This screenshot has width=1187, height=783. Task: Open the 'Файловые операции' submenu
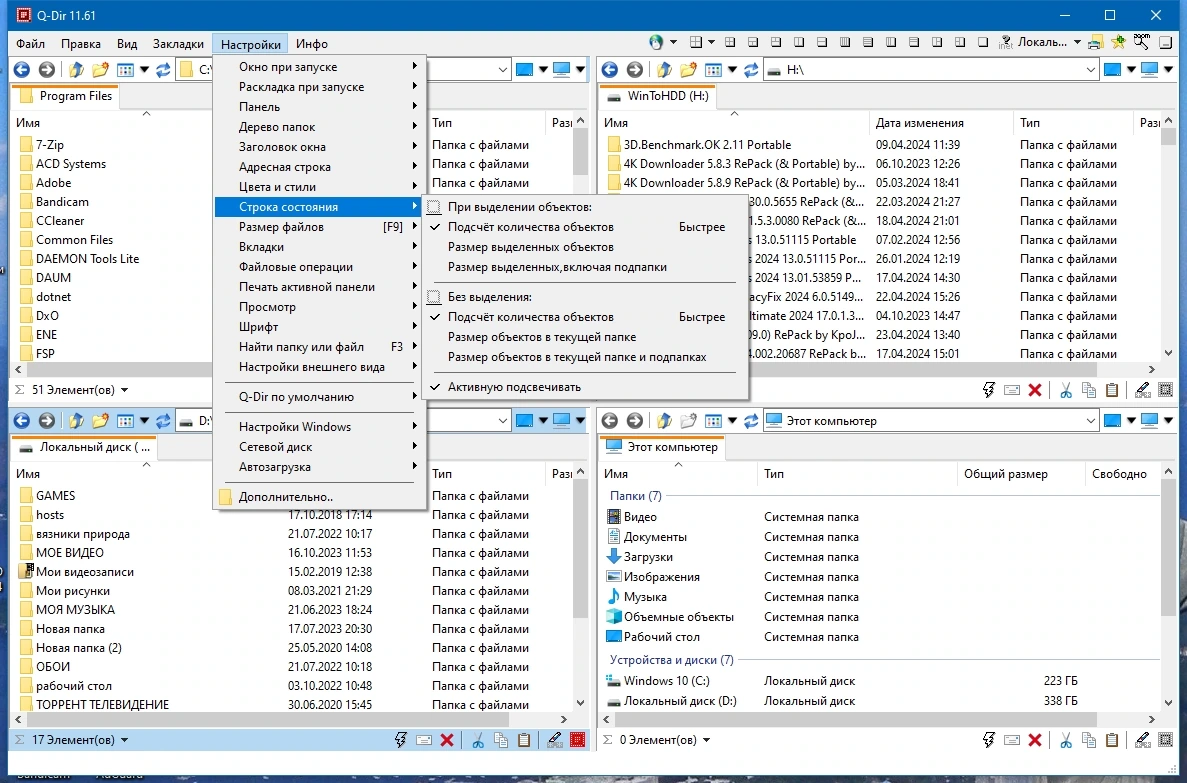(x=320, y=267)
